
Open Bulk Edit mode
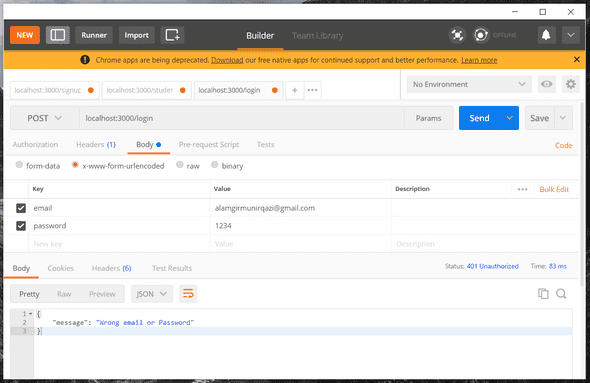pyautogui.click(x=554, y=189)
